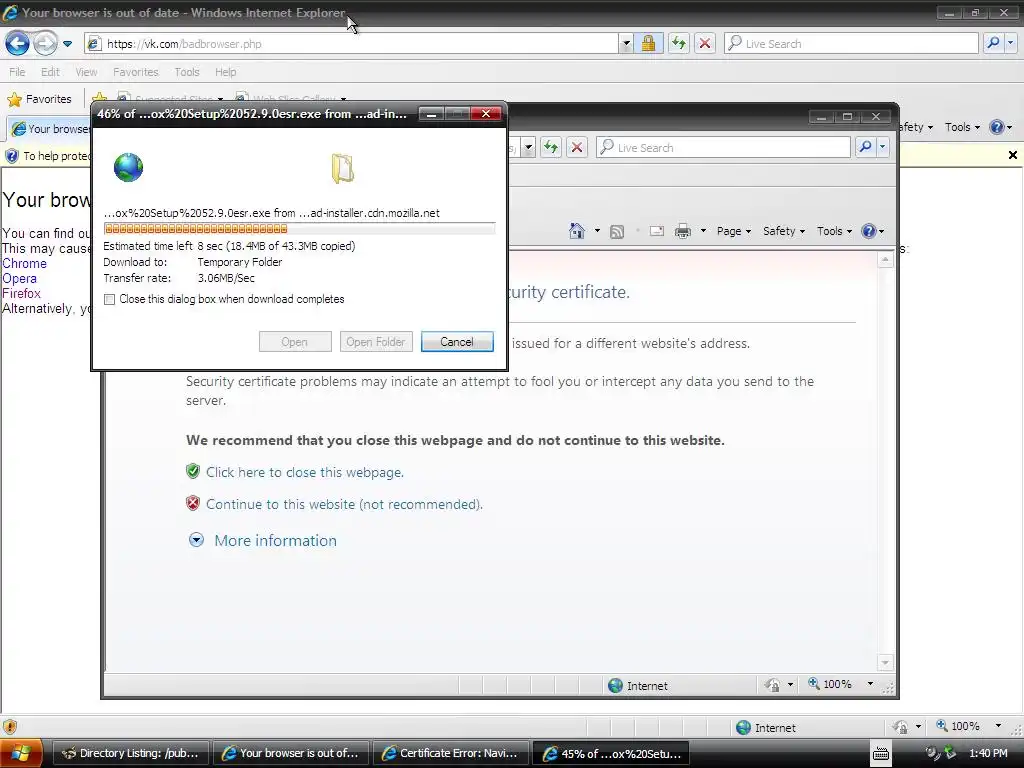This screenshot has height=768, width=1024.
Task: Open Page menu in certificate window
Action: [734, 231]
